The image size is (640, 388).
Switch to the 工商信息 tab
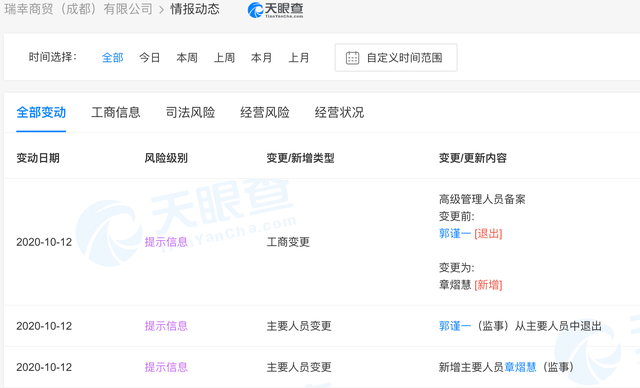[x=116, y=112]
